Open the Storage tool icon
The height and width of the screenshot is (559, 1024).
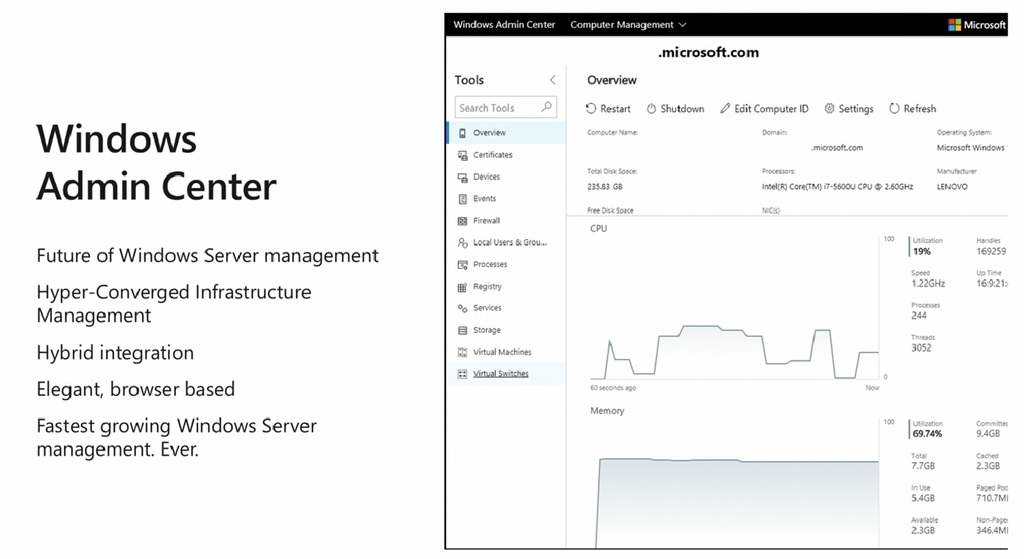pyautogui.click(x=462, y=330)
